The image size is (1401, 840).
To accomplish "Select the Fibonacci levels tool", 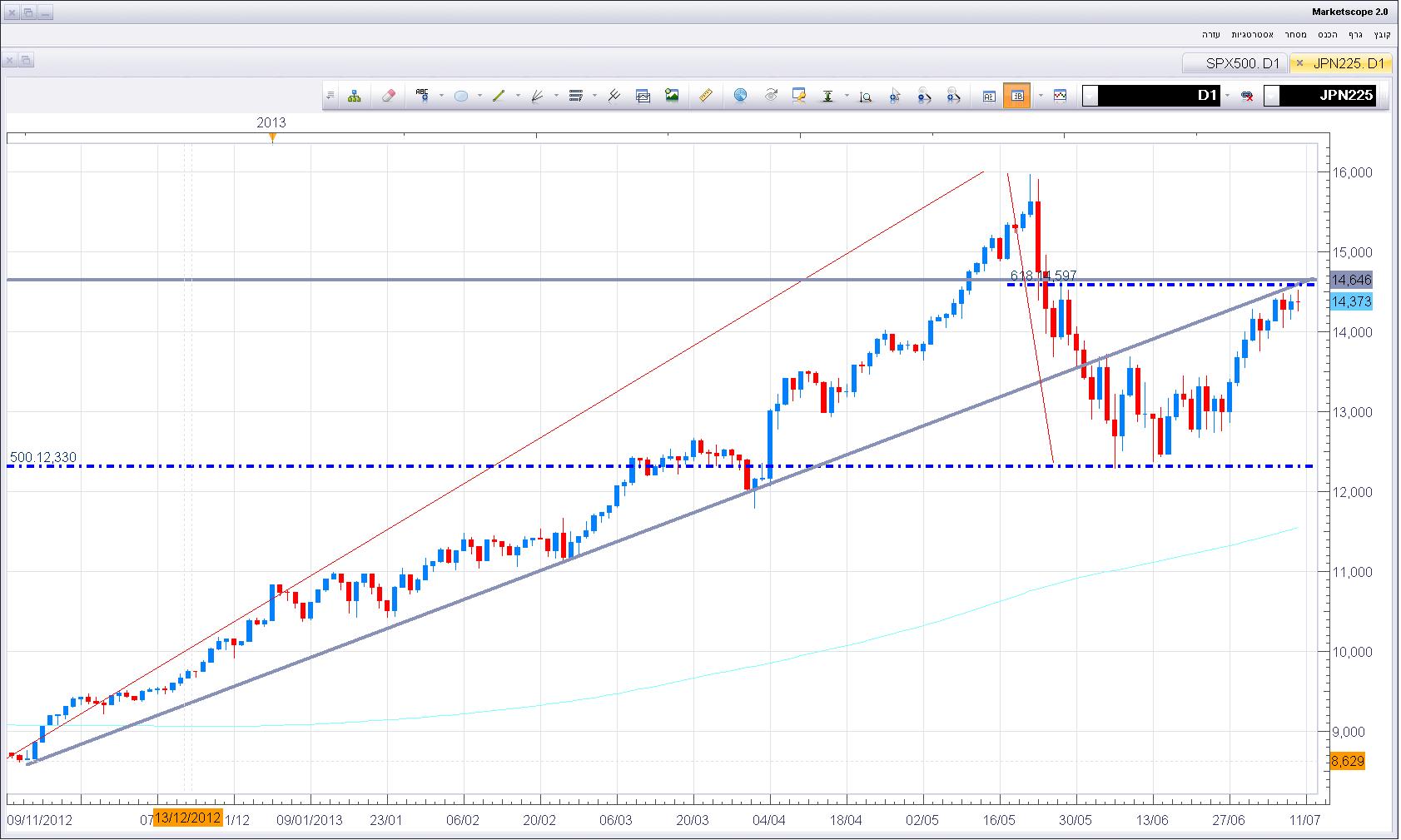I will click(x=575, y=96).
